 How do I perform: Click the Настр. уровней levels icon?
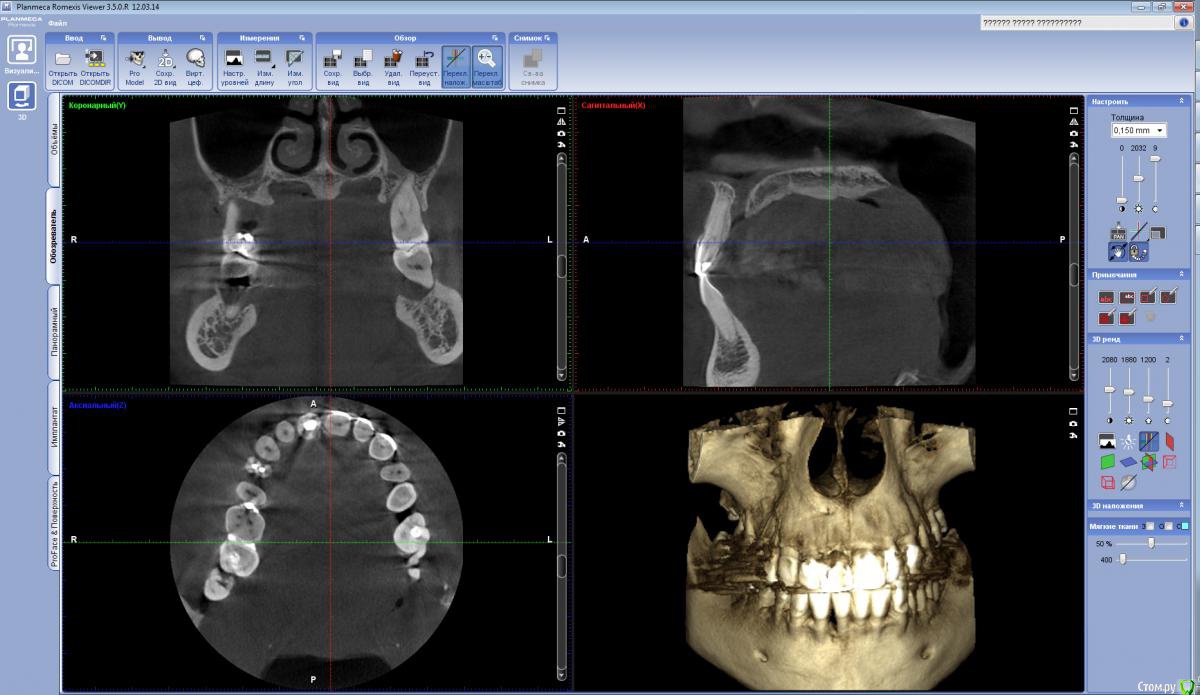click(234, 59)
